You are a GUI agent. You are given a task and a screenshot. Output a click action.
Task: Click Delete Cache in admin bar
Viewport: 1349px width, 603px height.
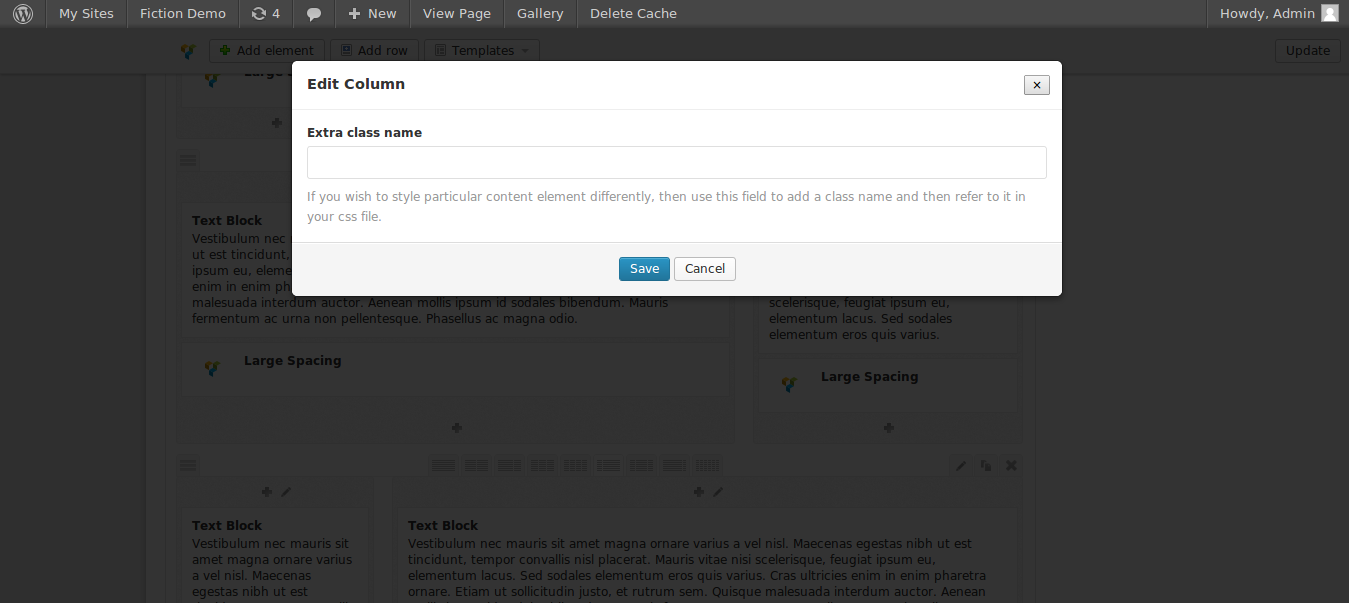pyautogui.click(x=633, y=13)
